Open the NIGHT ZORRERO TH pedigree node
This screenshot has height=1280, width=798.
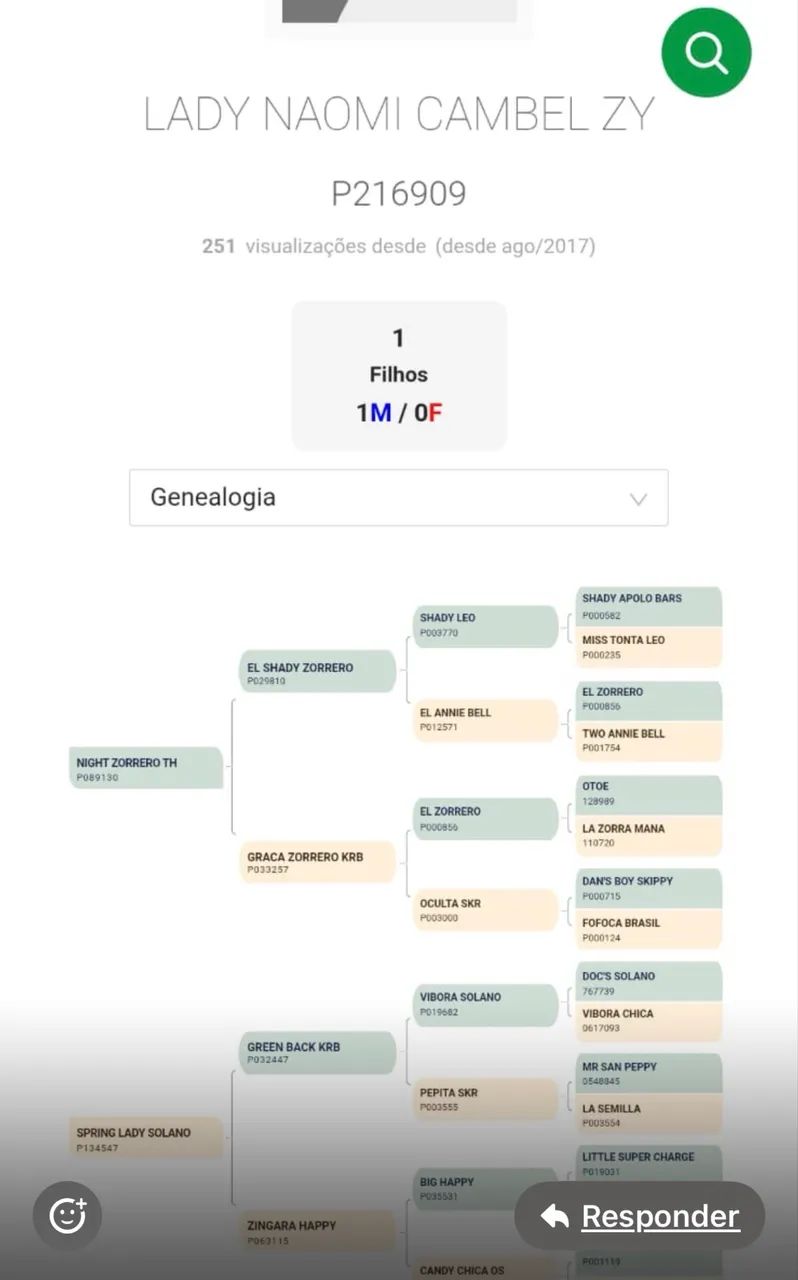click(x=146, y=768)
